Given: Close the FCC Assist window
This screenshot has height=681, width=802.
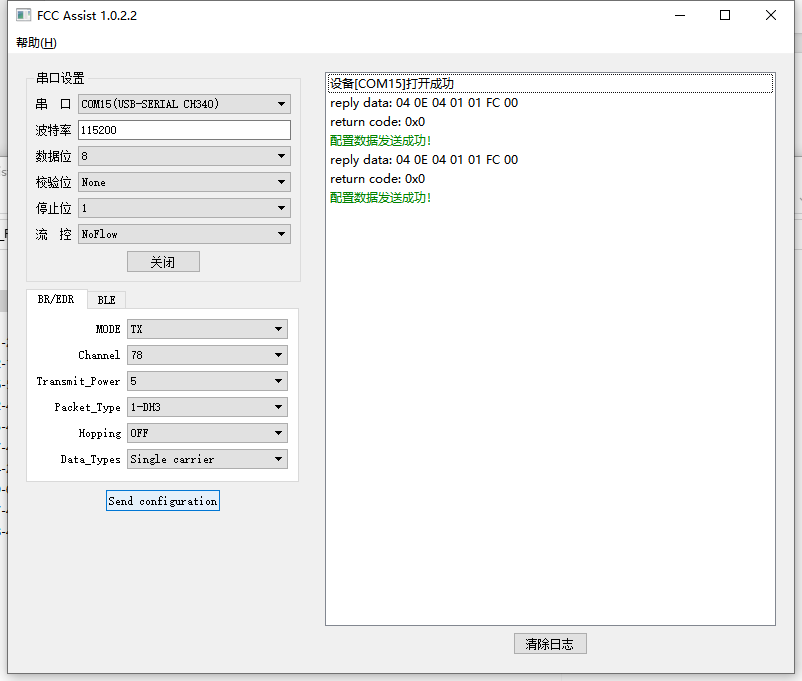Looking at the screenshot, I should [771, 15].
